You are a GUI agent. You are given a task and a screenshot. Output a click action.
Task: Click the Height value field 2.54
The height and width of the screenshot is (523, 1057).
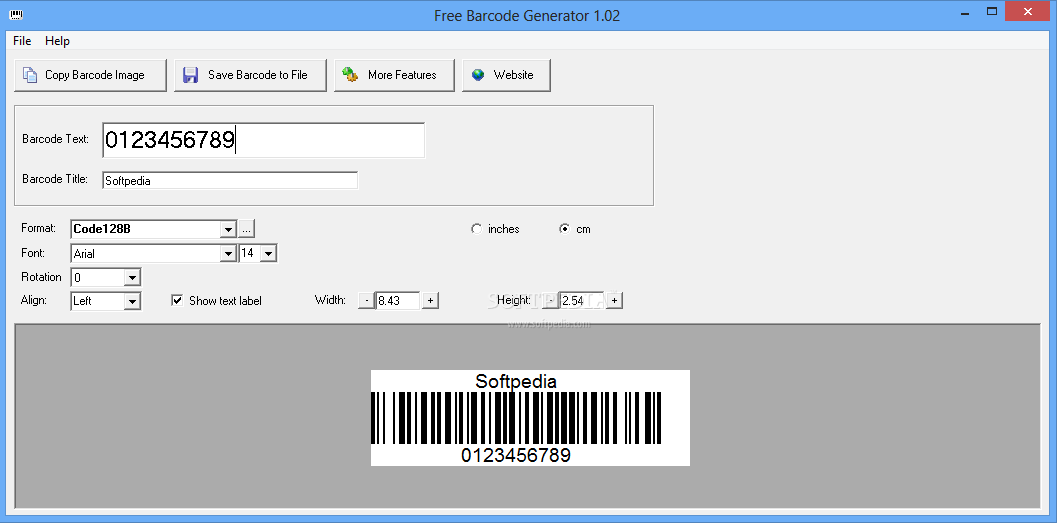click(x=582, y=301)
